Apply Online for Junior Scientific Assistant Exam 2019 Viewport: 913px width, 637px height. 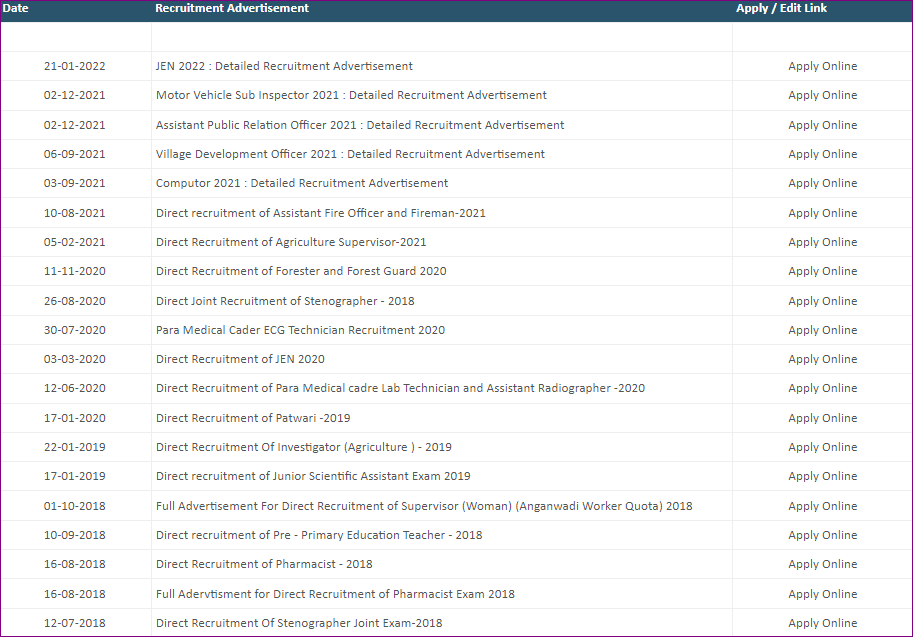coord(822,476)
